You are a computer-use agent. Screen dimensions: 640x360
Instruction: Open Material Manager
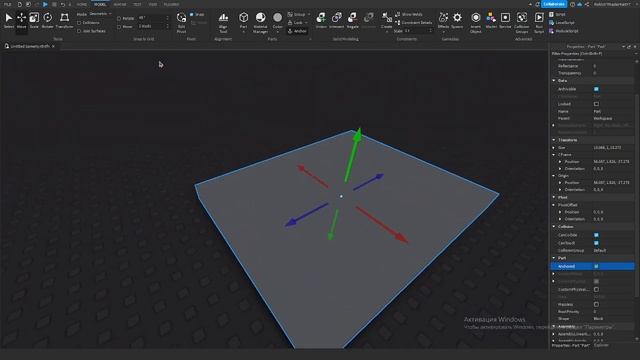coord(260,22)
